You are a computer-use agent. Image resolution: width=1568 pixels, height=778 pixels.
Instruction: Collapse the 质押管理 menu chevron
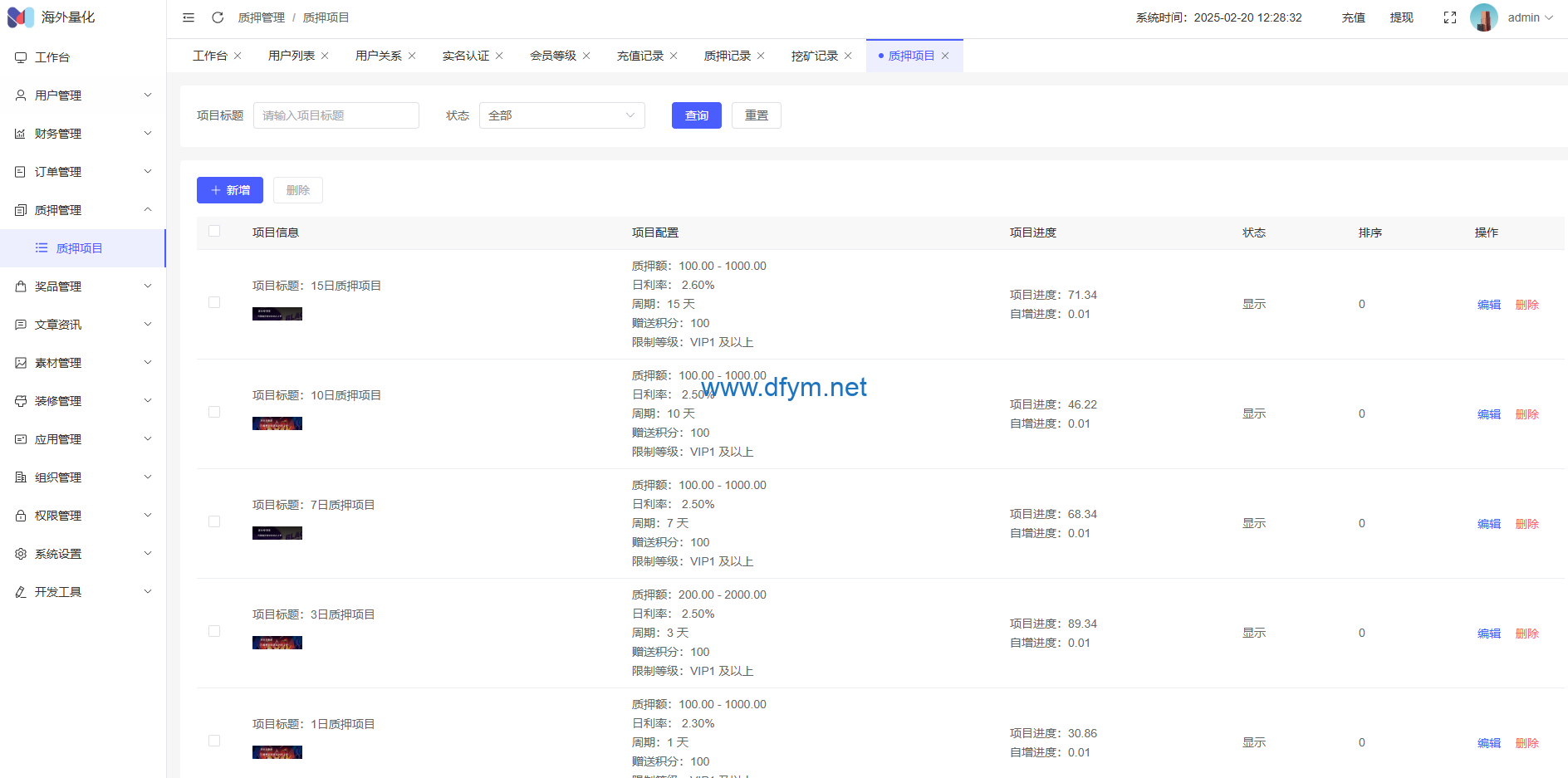point(148,210)
